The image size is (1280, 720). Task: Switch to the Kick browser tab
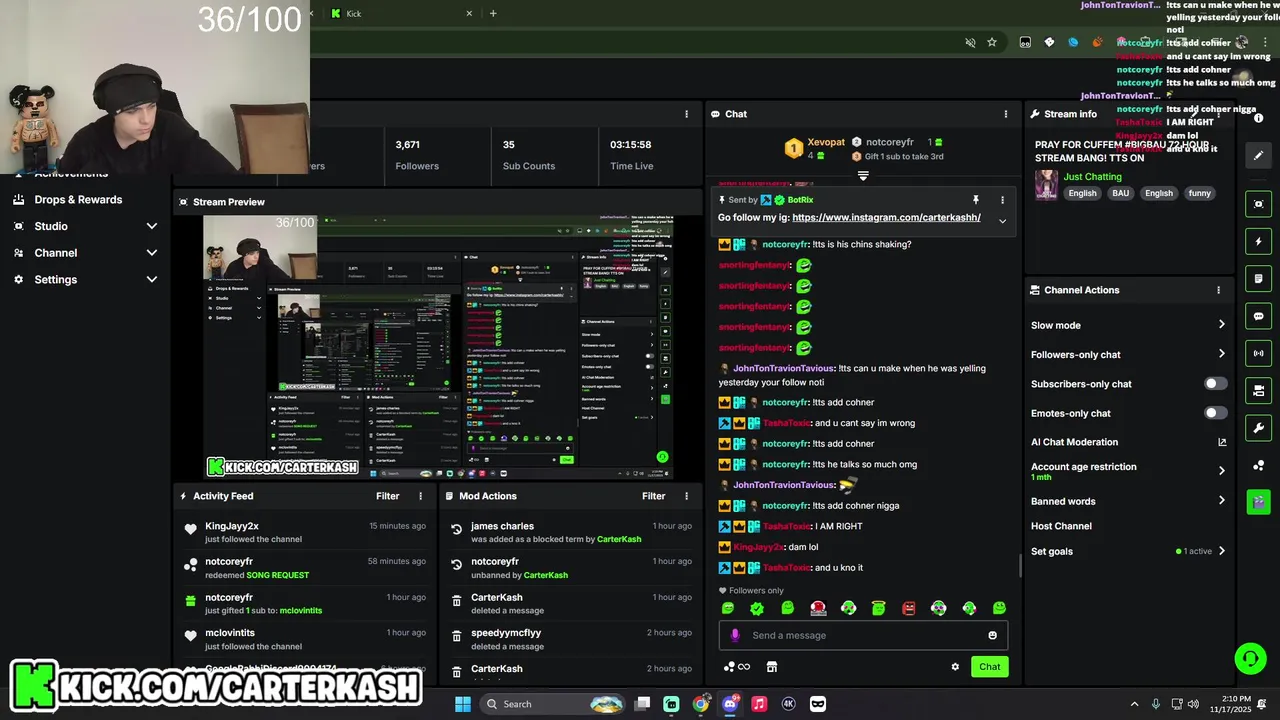tap(400, 13)
